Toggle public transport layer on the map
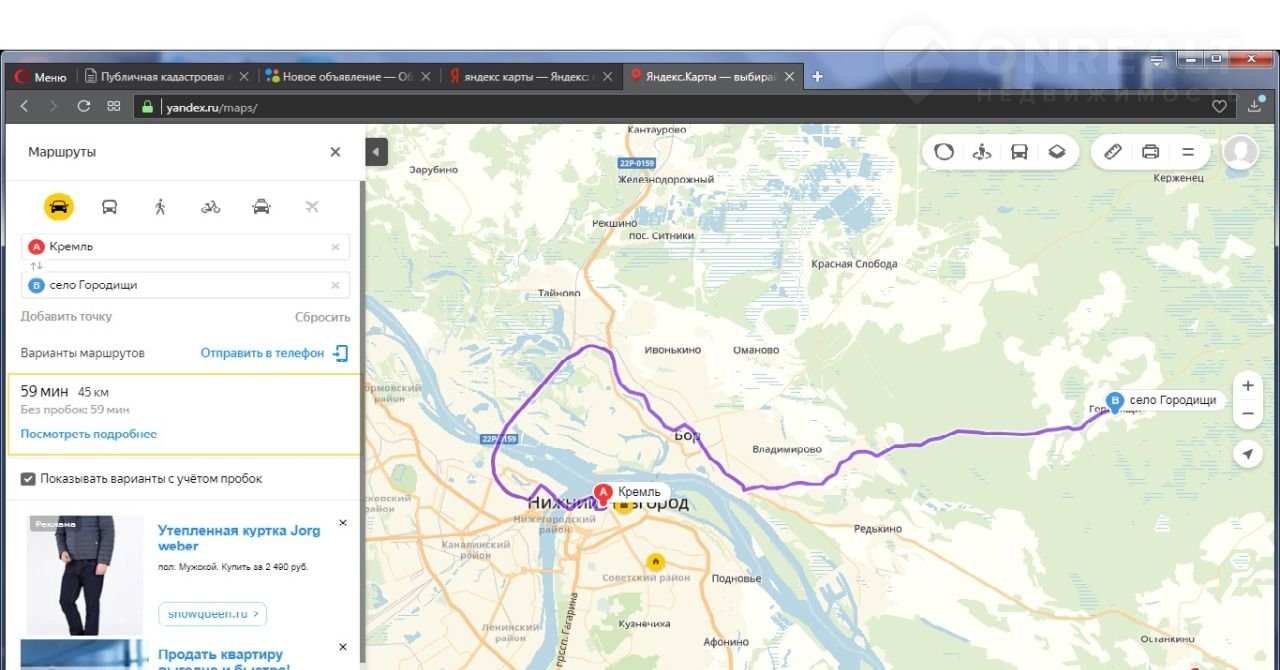Screen dimensions: 1280x670 coord(1019,152)
